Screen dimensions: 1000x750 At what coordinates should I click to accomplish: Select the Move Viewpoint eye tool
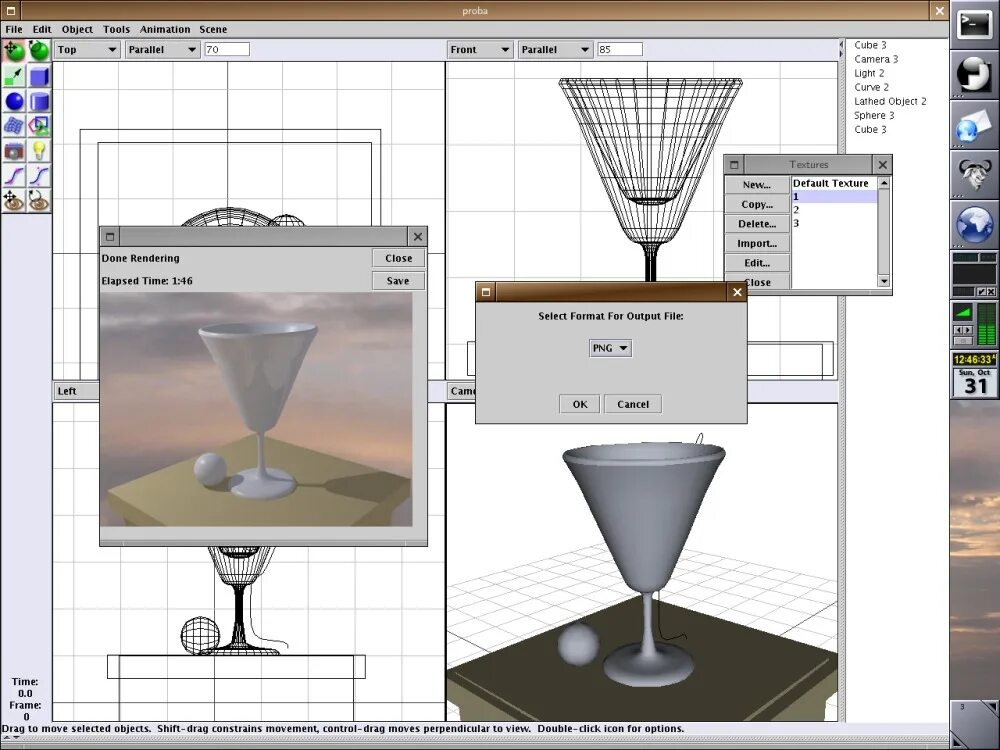[14, 201]
